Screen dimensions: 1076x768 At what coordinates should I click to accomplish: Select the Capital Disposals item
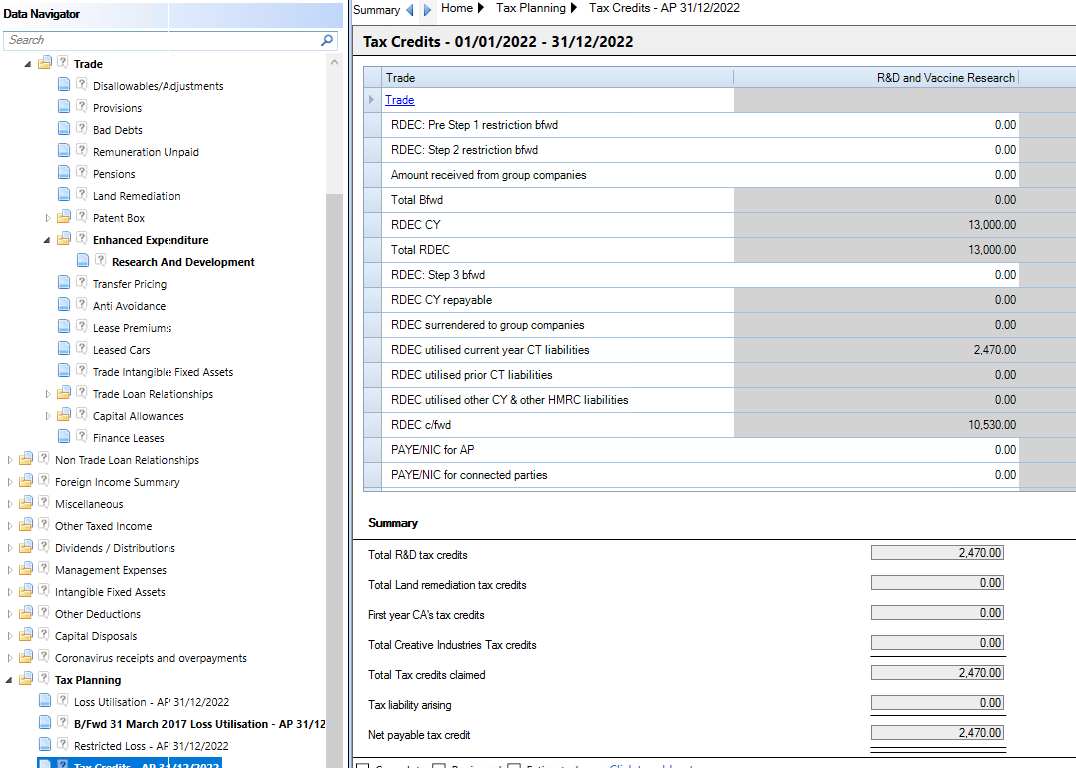[x=96, y=636]
